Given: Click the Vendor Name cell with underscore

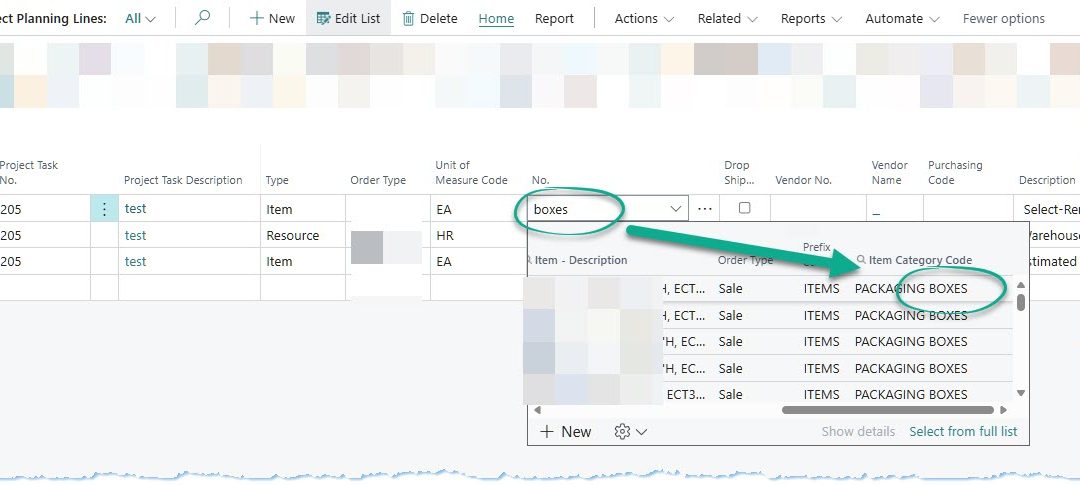Looking at the screenshot, I should (894, 209).
